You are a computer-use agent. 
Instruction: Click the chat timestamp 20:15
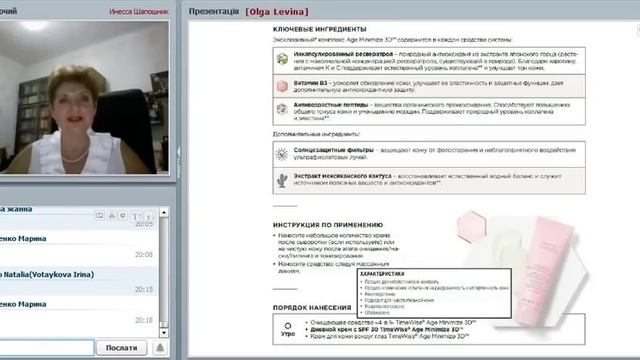pos(144,289)
